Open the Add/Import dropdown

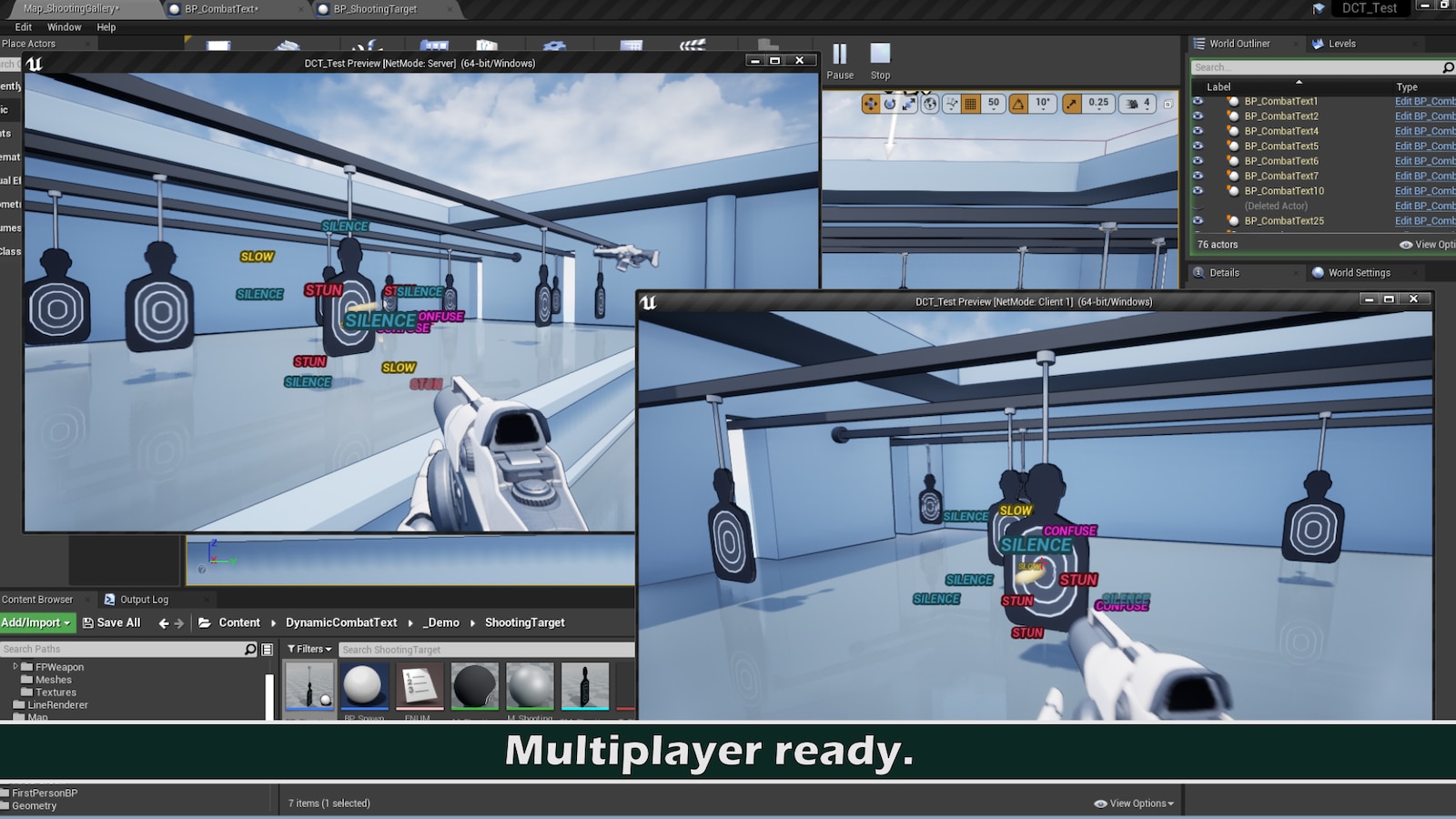[36, 622]
